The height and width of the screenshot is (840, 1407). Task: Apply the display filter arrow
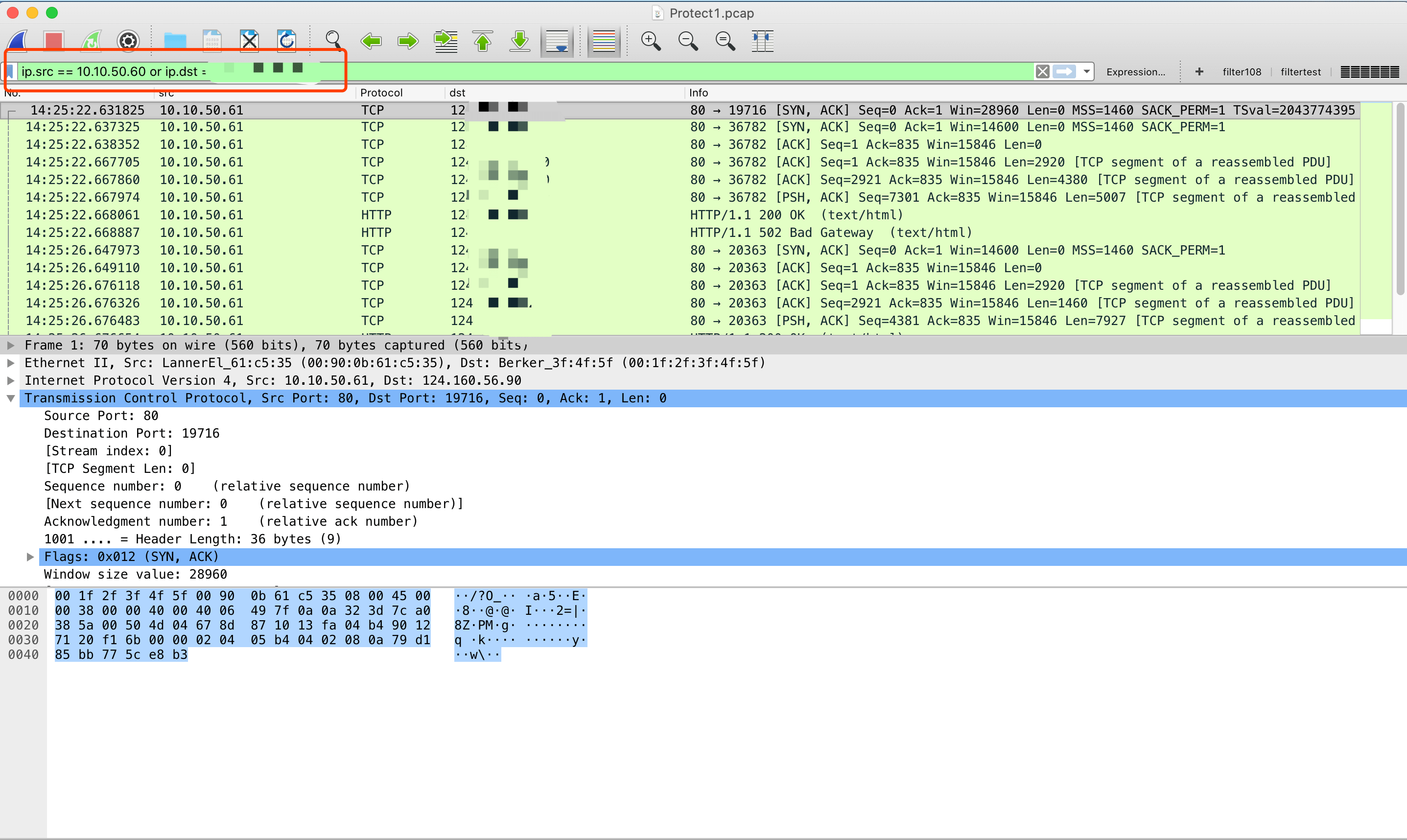[x=1065, y=71]
